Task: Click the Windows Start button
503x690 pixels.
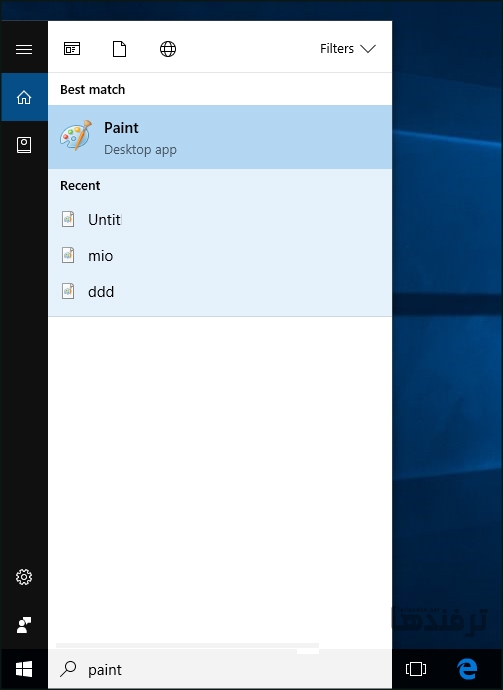Action: [x=24, y=669]
